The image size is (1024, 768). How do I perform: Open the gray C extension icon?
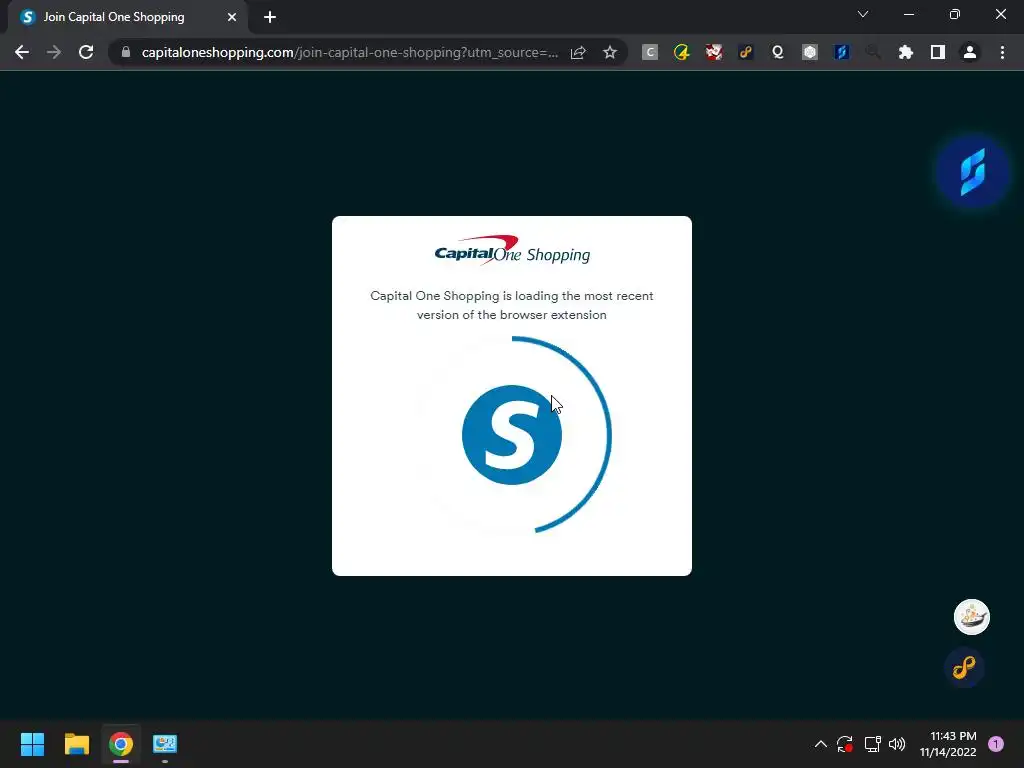point(650,52)
